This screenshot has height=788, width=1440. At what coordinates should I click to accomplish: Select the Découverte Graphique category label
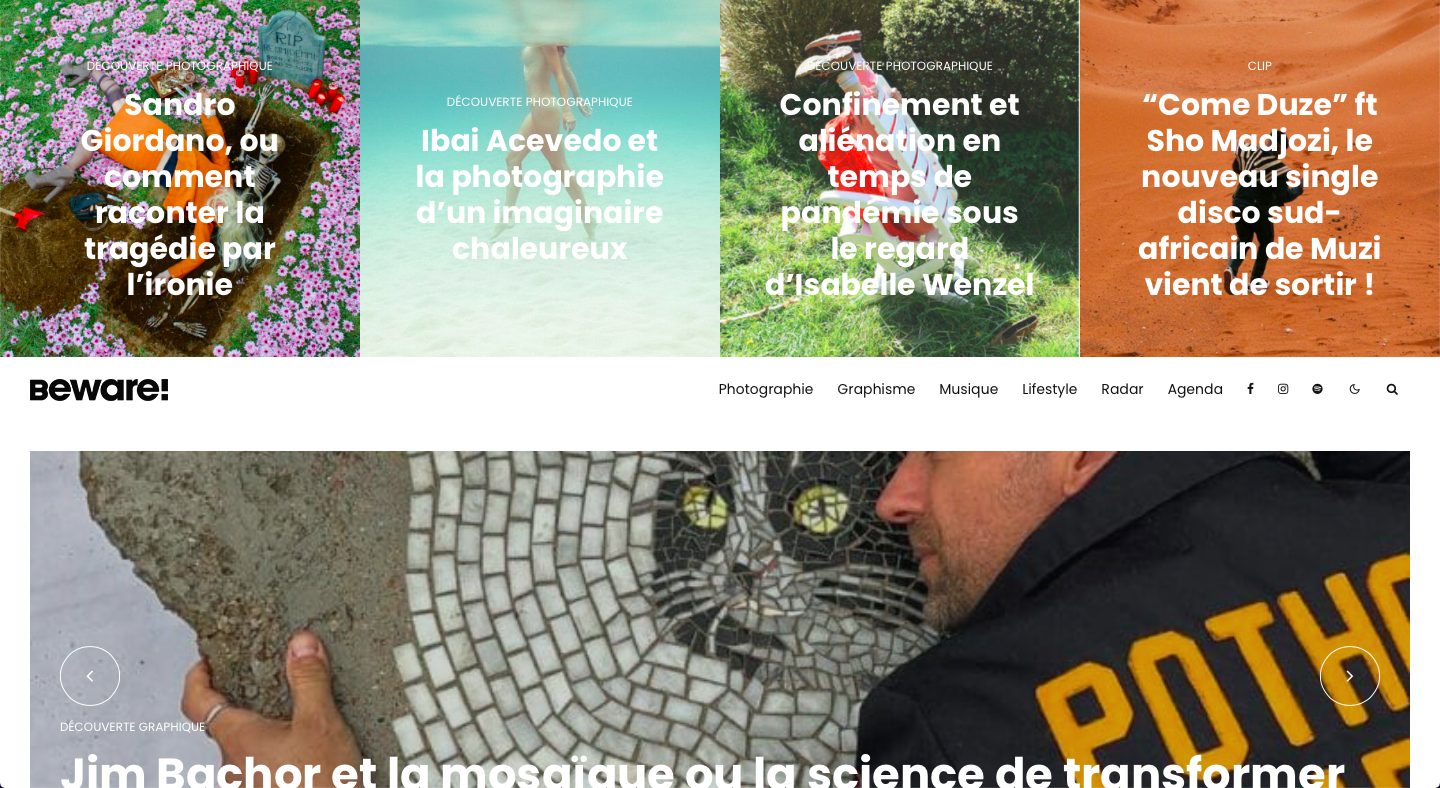point(132,727)
